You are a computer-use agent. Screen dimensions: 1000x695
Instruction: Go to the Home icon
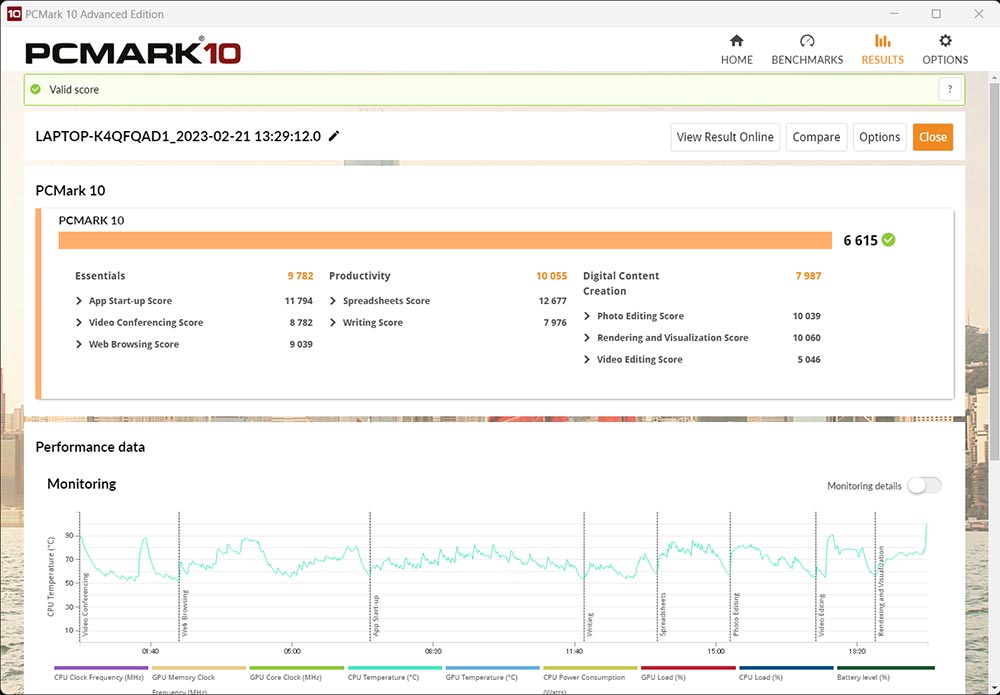[x=736, y=41]
